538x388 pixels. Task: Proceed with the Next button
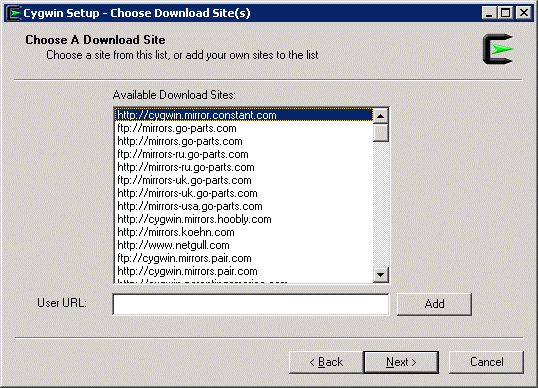point(401,362)
